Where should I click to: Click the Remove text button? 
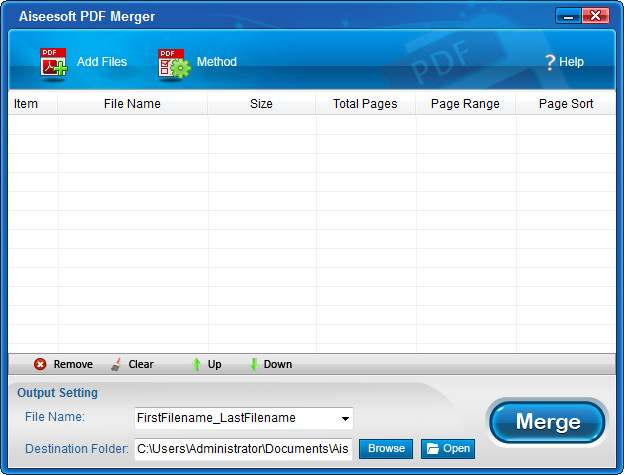[73, 364]
